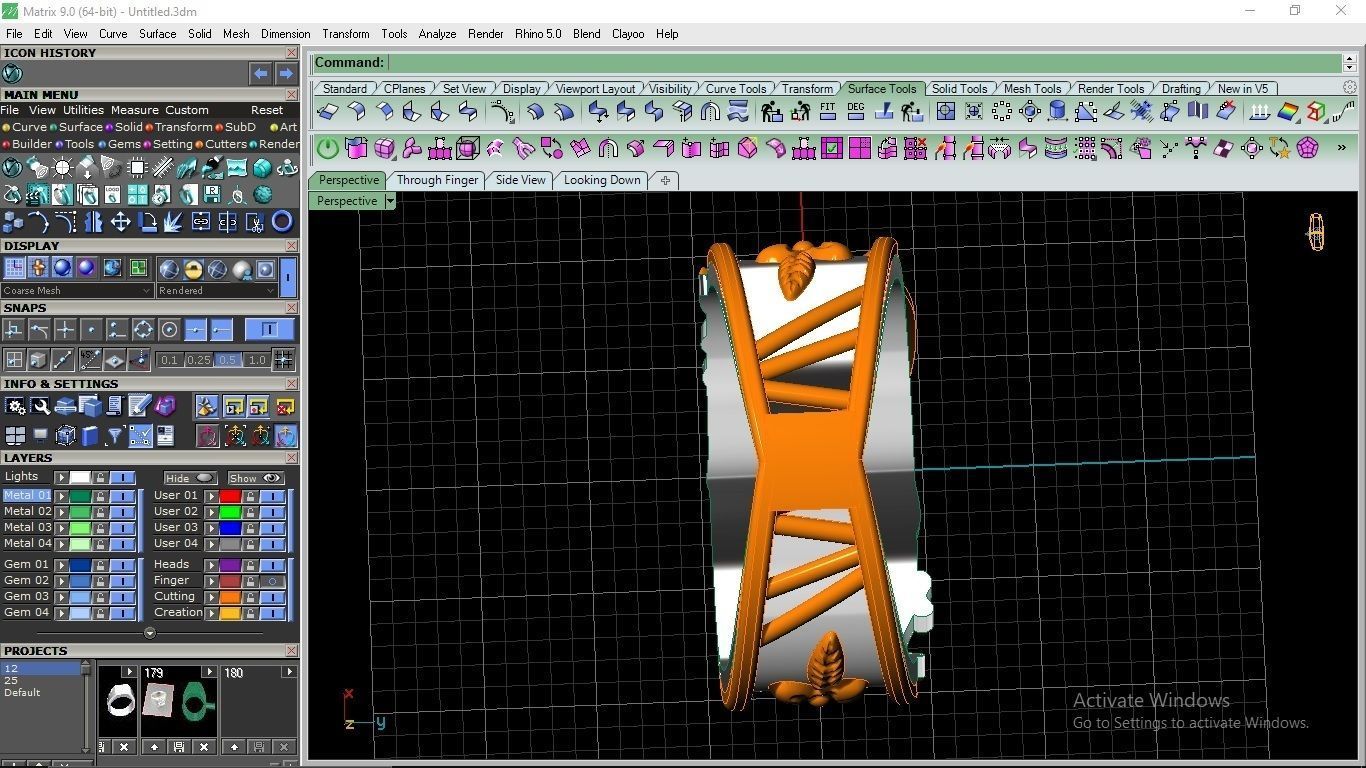Viewport: 1366px width, 768px height.
Task: Click the rainbow surface analysis icon
Action: 1289,111
